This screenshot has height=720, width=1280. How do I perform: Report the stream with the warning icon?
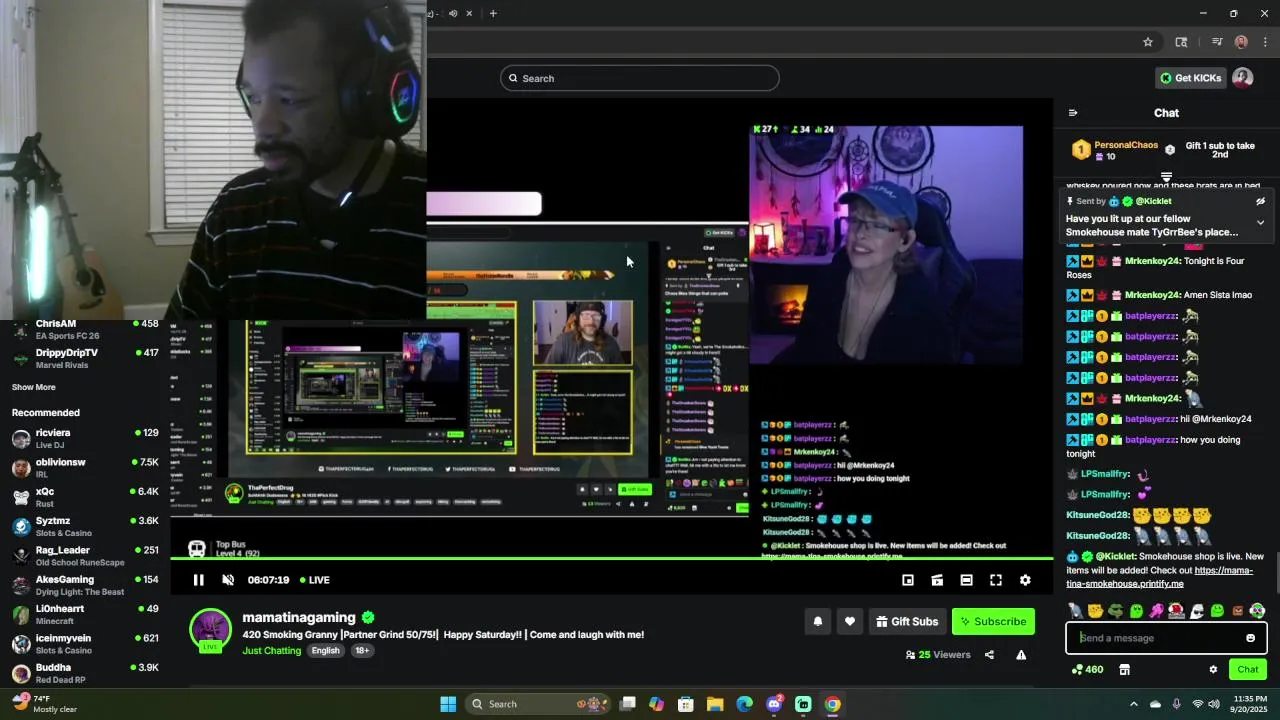click(1021, 655)
